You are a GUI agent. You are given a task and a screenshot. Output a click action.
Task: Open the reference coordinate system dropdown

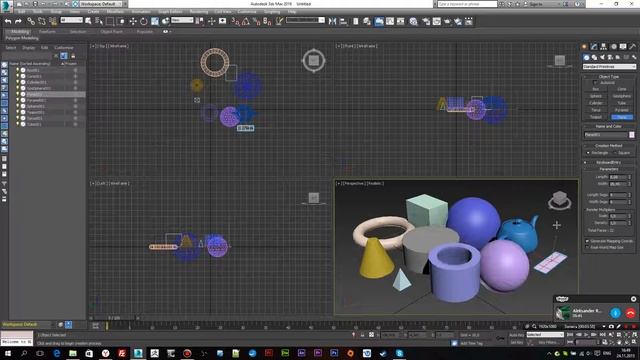pos(182,20)
